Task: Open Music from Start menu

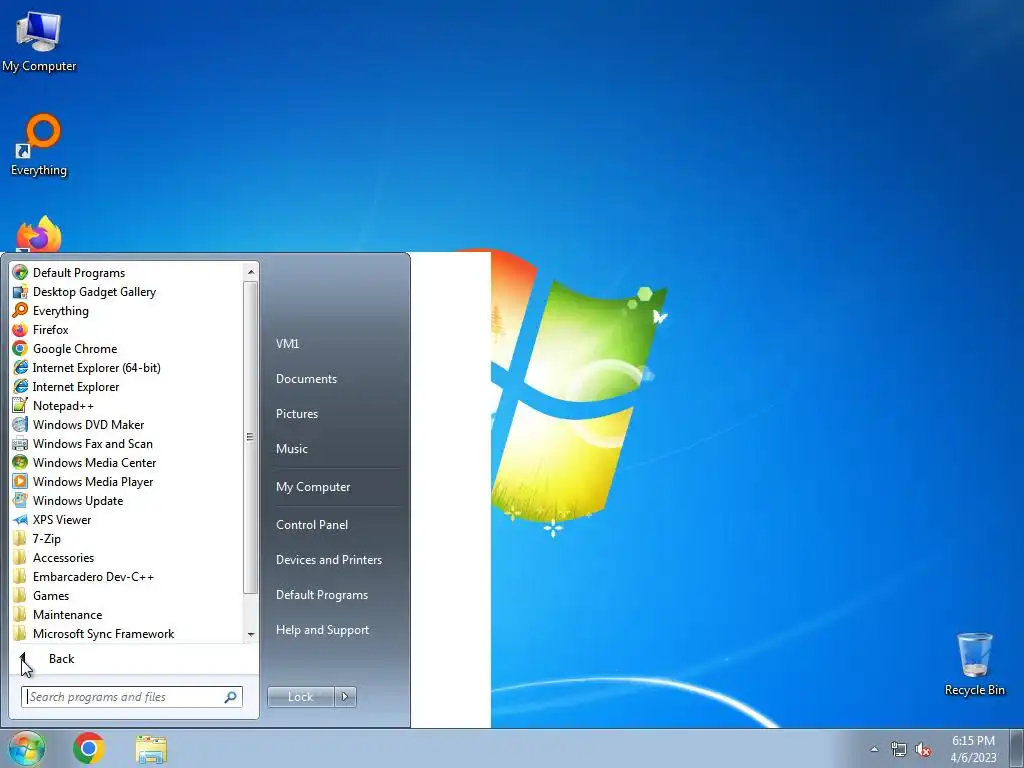Action: pyautogui.click(x=291, y=449)
